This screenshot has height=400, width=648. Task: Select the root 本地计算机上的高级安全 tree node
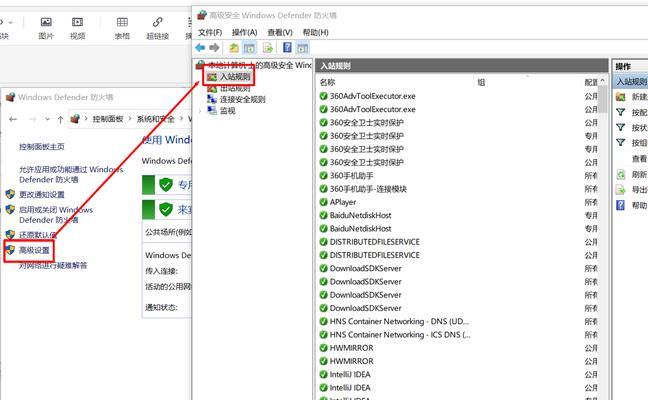(260, 65)
